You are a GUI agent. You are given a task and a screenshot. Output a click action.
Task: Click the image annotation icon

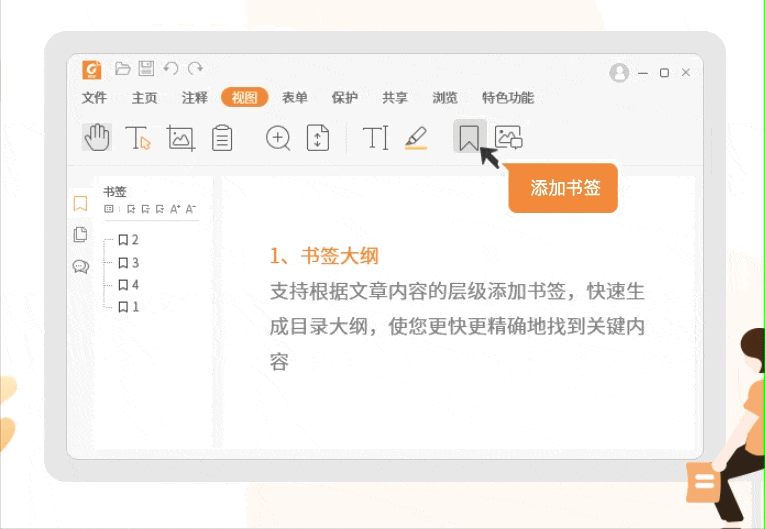pos(509,137)
